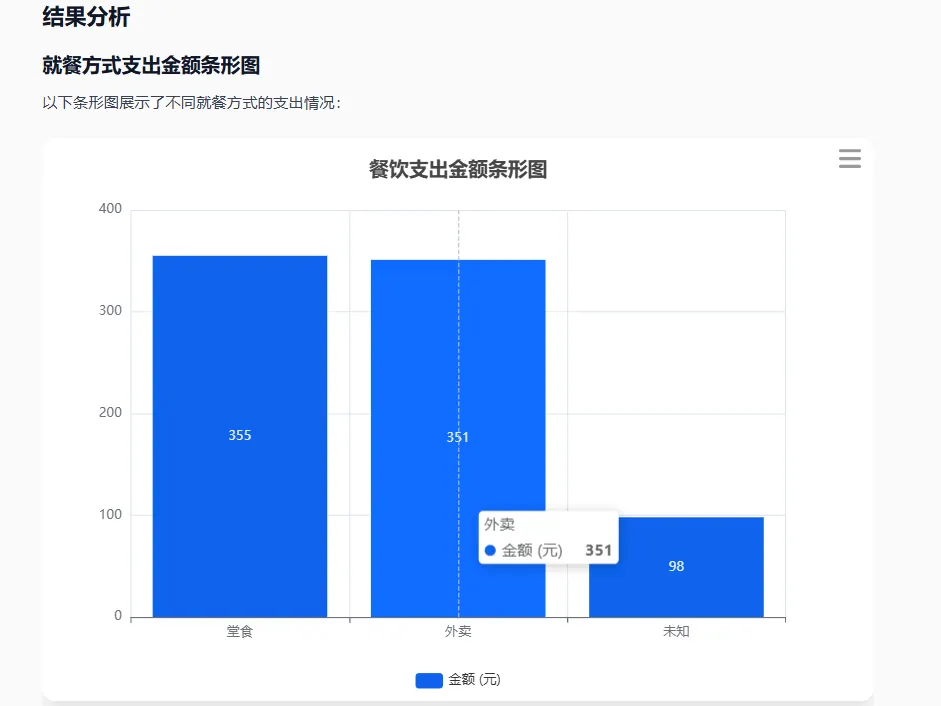Select the 未知 bar
The height and width of the screenshot is (706, 941).
676,567
